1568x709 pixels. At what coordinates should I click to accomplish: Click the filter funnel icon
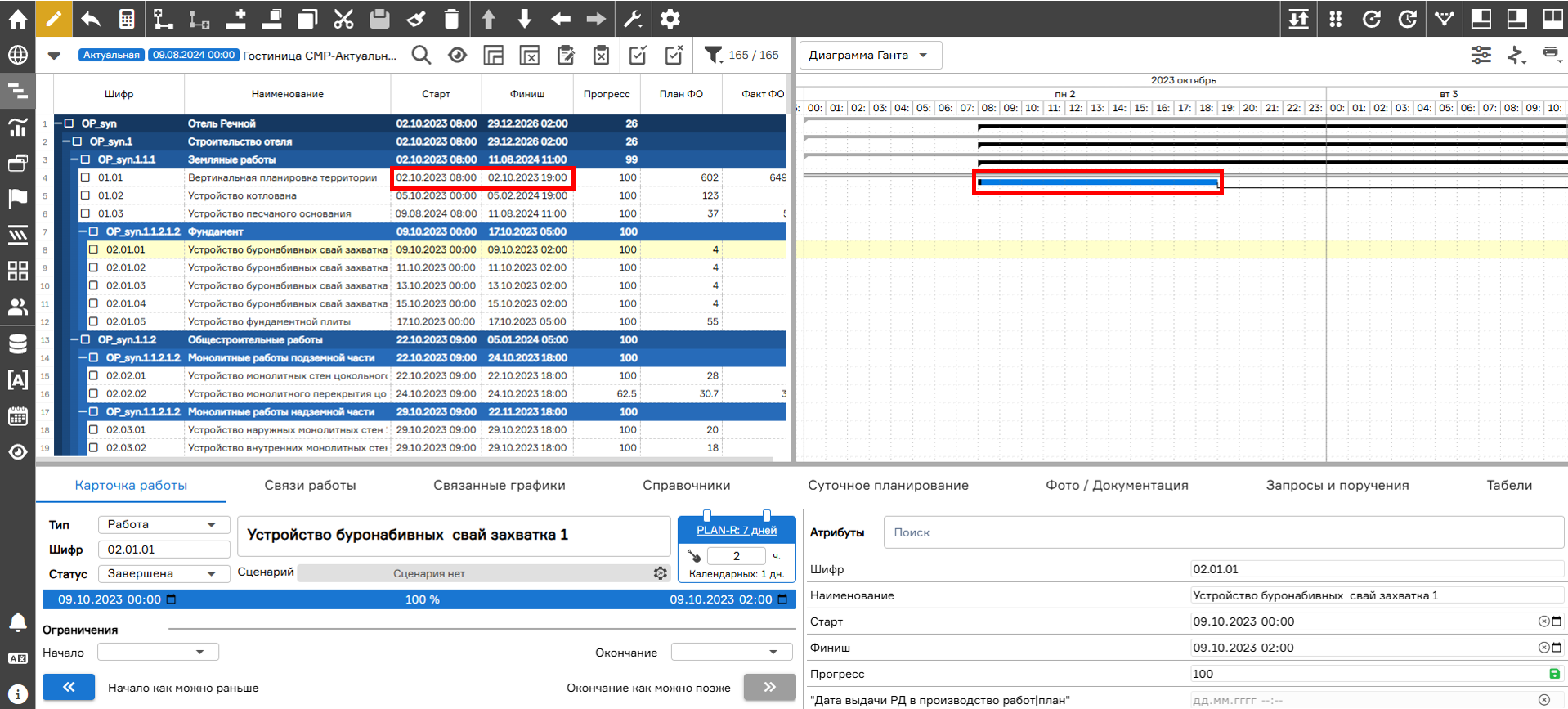tap(713, 55)
